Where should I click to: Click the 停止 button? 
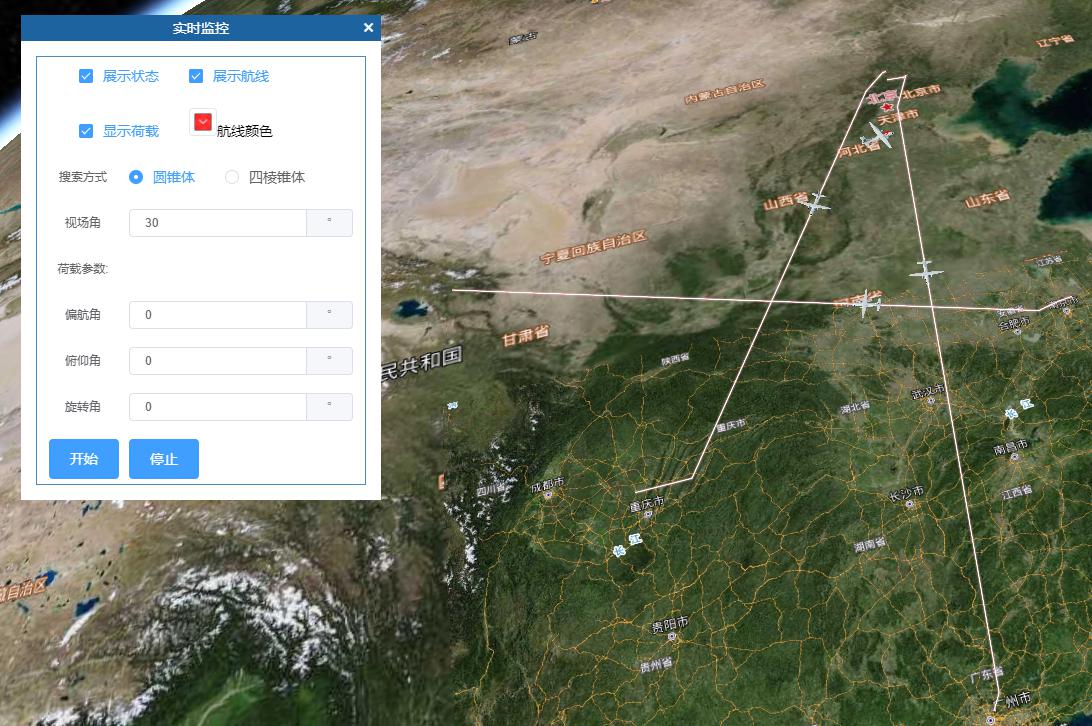[164, 458]
